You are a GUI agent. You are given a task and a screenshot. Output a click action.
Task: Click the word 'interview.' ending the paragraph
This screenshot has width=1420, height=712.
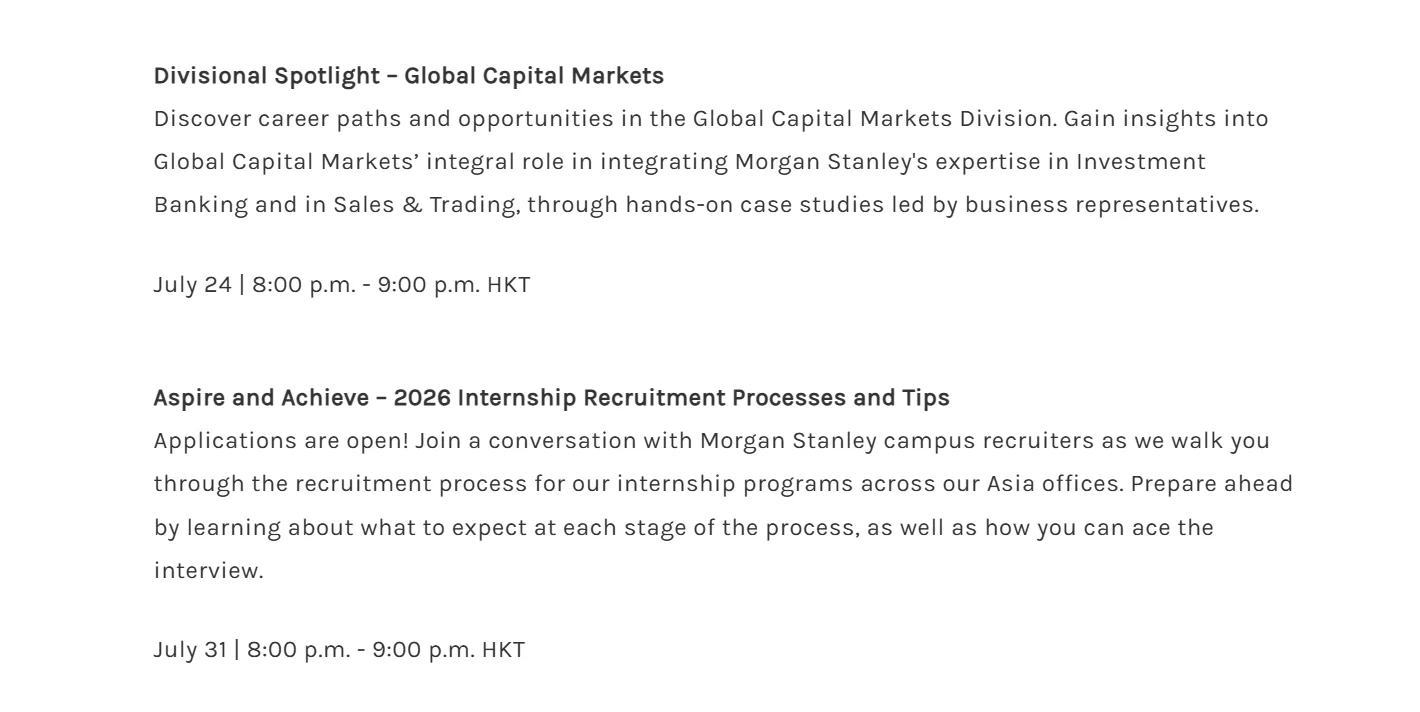(x=208, y=570)
